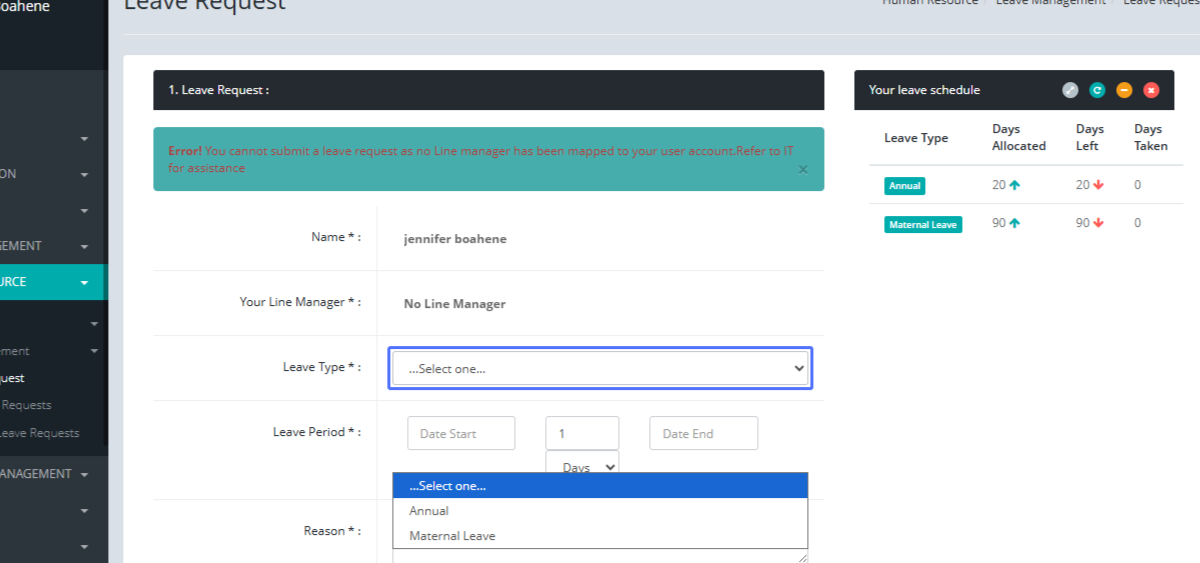Click the teal reload icon in leave schedule header
The image size is (1200, 563).
(x=1097, y=90)
